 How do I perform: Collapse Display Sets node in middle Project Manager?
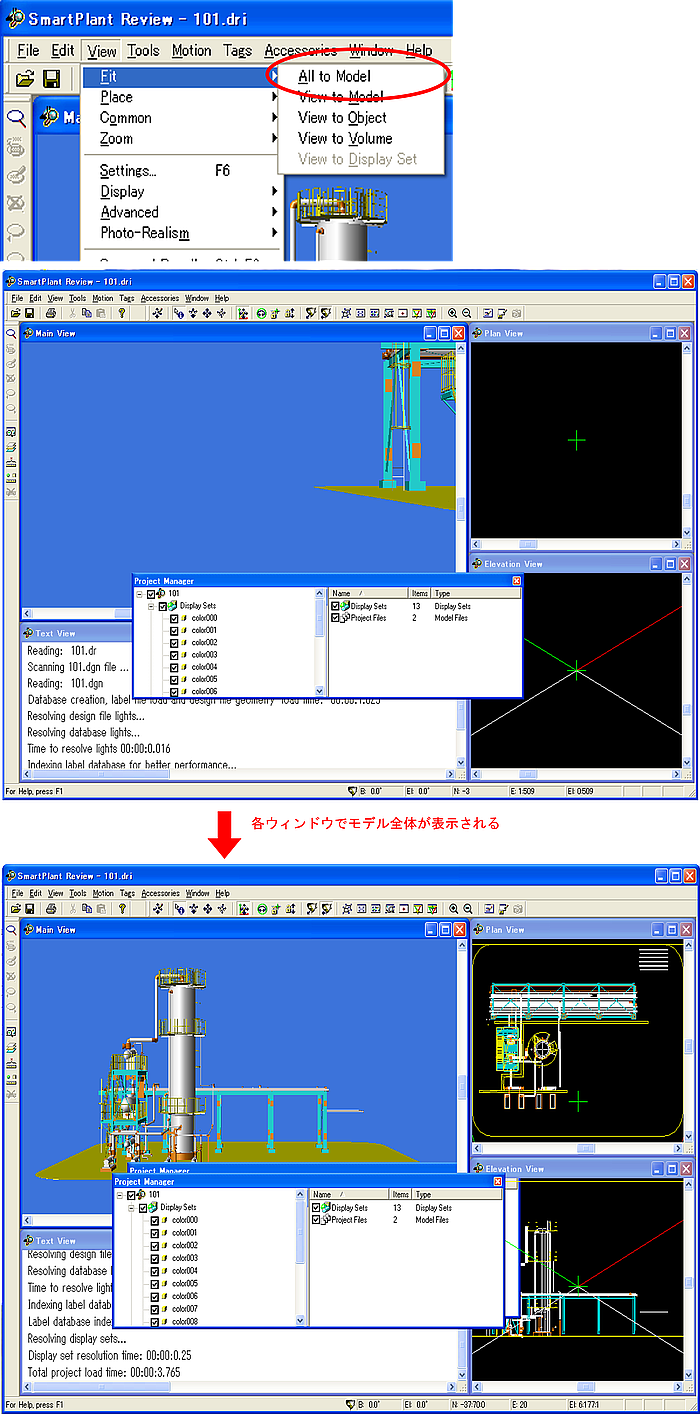click(151, 606)
